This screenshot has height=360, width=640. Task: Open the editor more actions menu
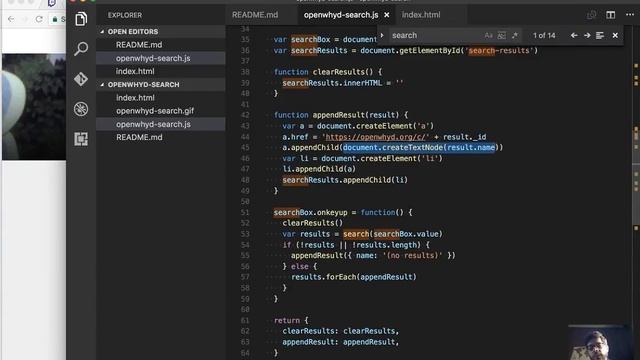[x=630, y=15]
